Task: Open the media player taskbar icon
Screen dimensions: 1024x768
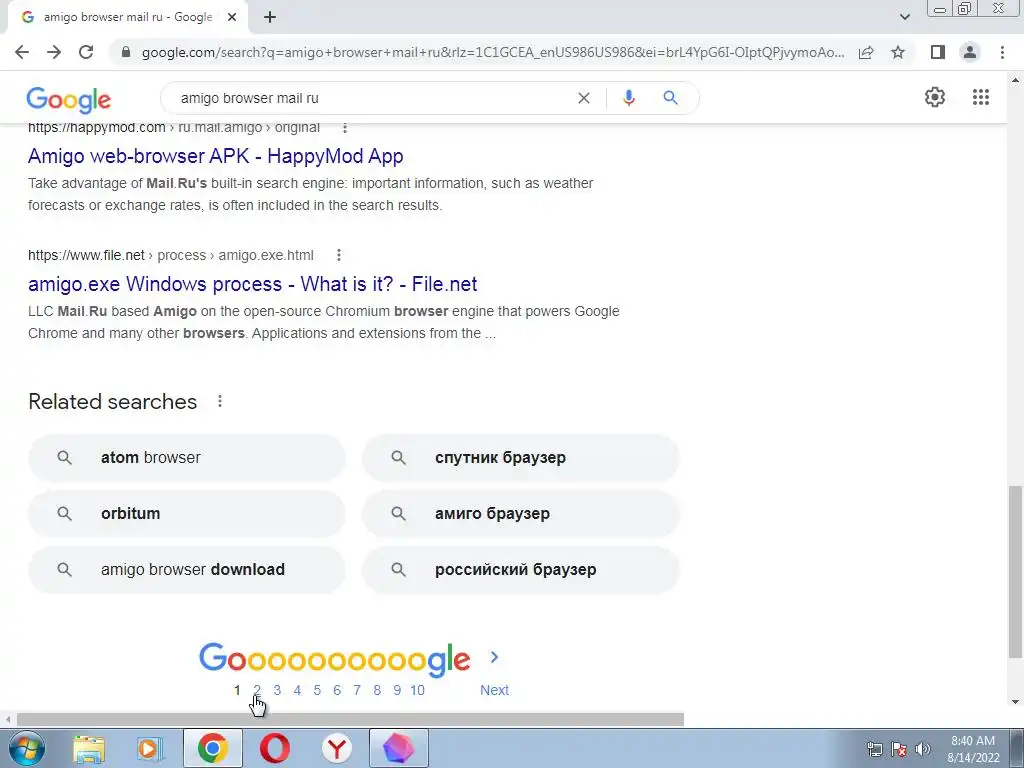Action: pyautogui.click(x=150, y=749)
